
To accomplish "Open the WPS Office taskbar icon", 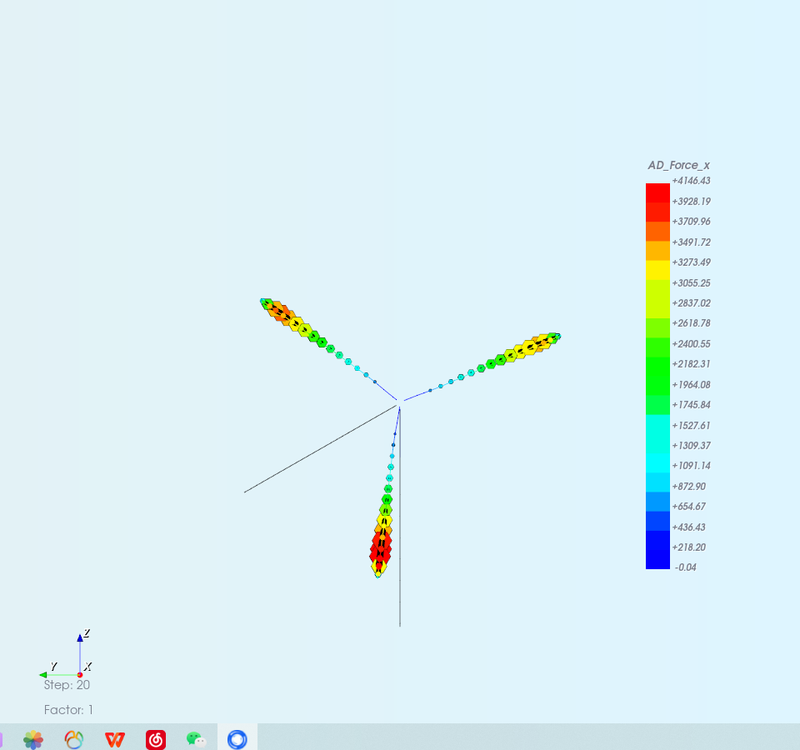I will coord(115,739).
